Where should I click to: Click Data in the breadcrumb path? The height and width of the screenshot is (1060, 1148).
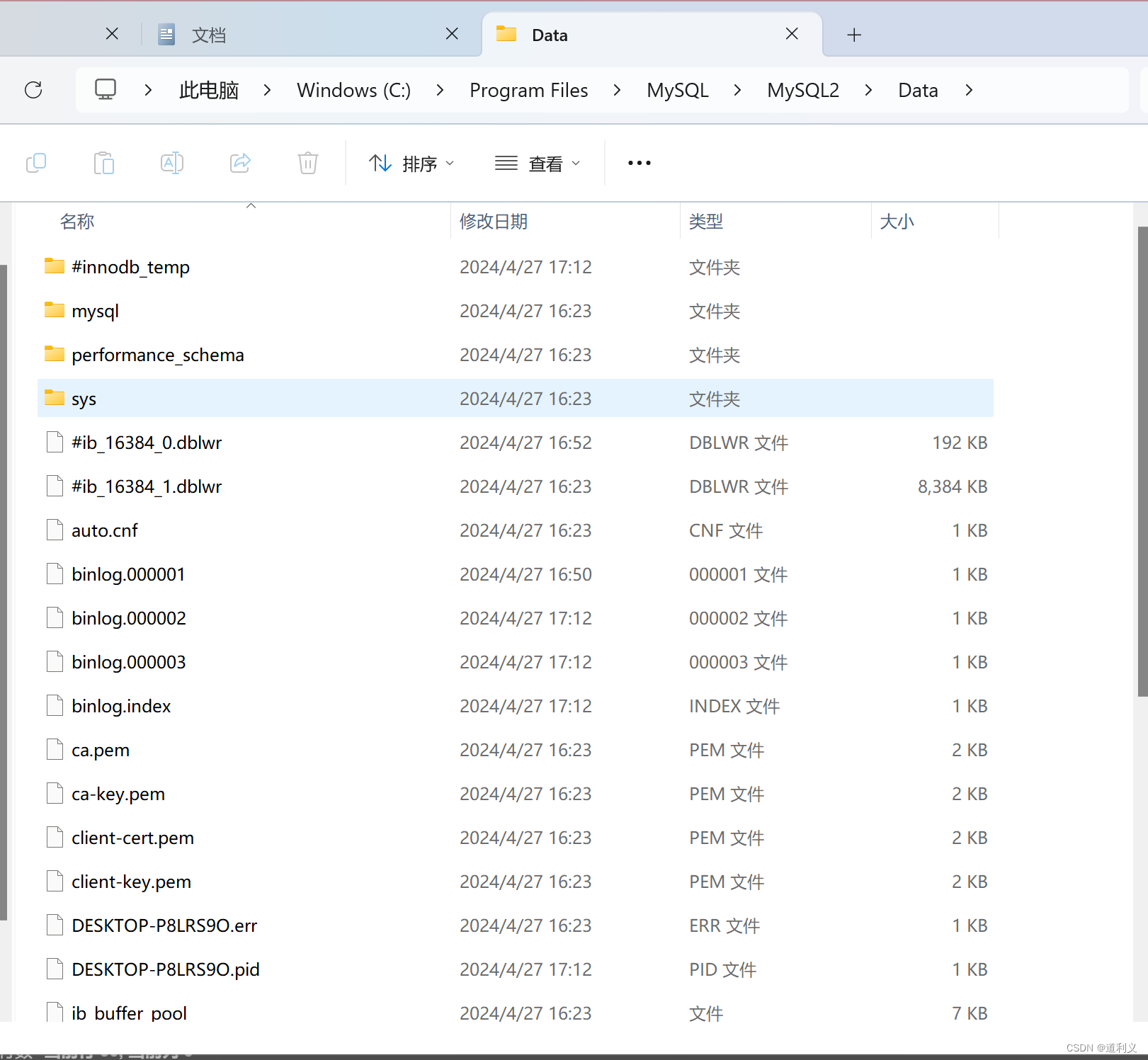[x=919, y=90]
